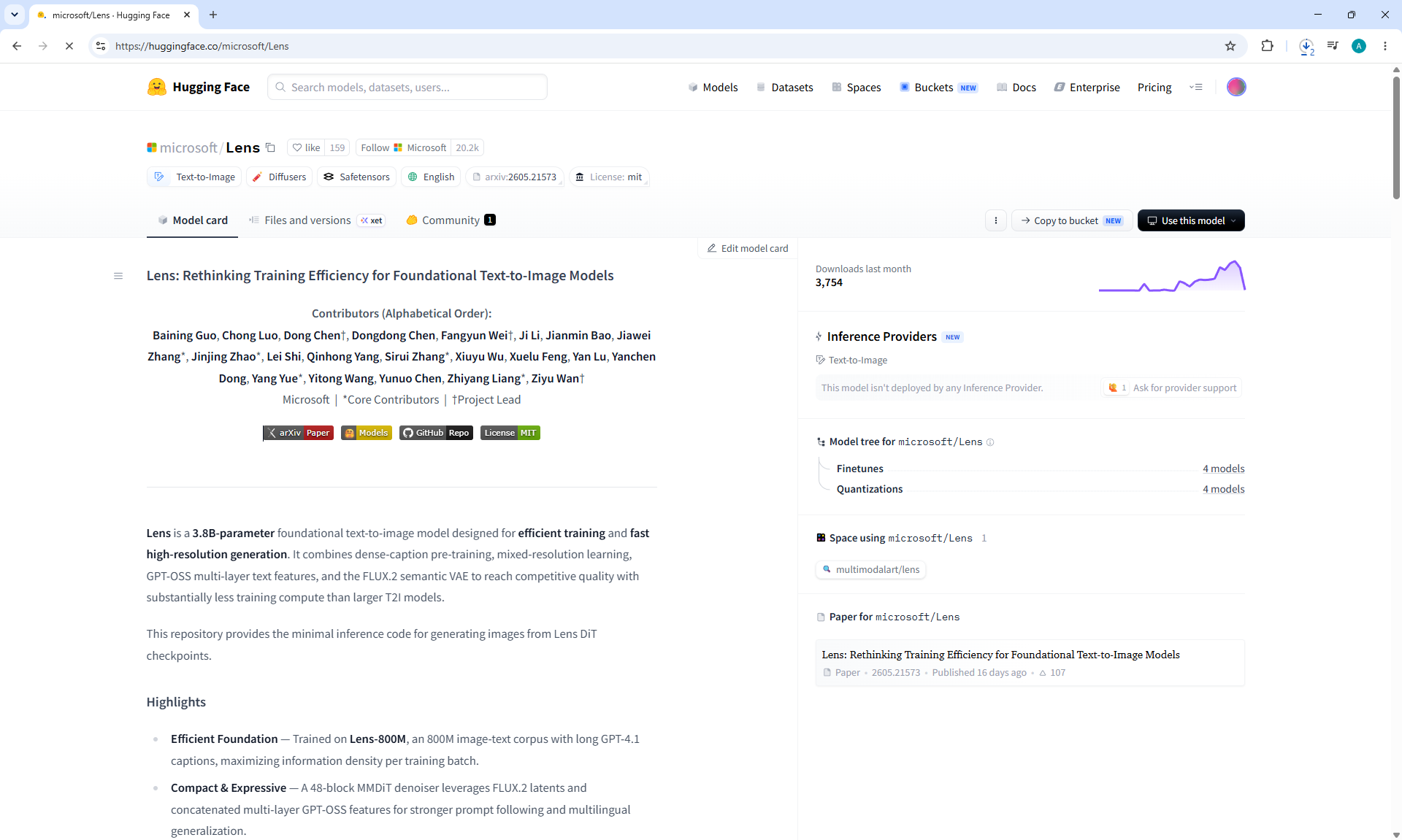Go back to the previous page
1402x840 pixels.
[17, 46]
